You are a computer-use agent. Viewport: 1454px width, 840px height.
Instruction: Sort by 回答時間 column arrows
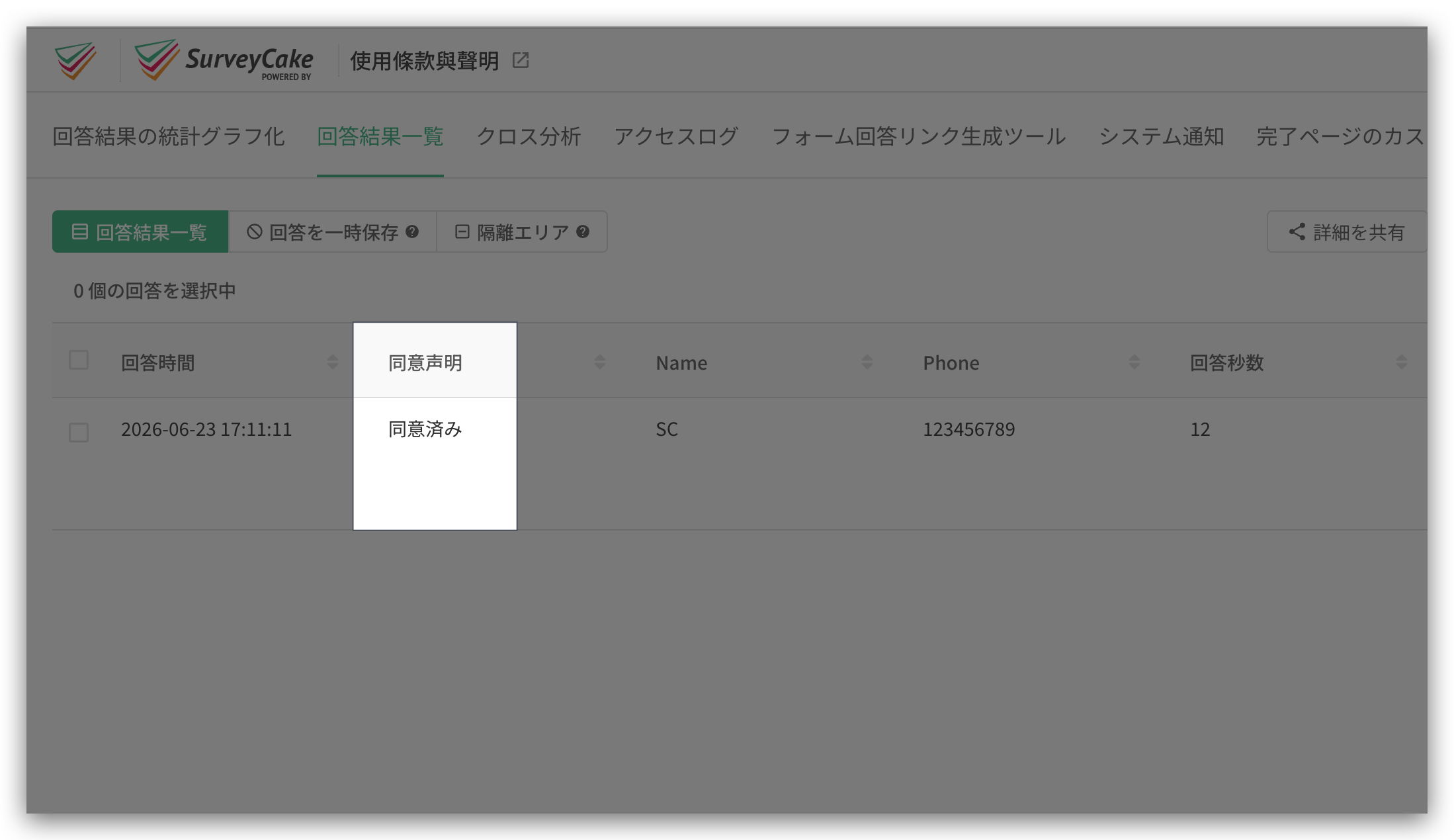point(332,362)
